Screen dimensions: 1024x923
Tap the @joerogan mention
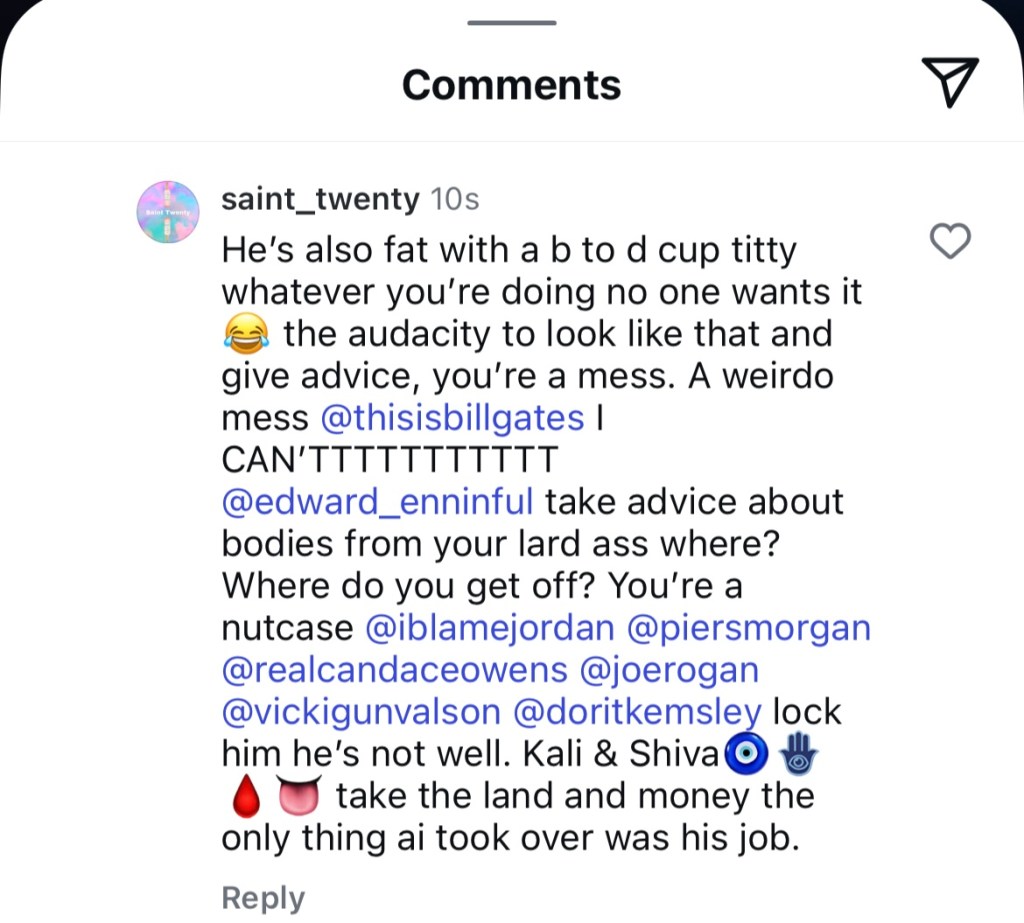point(669,670)
